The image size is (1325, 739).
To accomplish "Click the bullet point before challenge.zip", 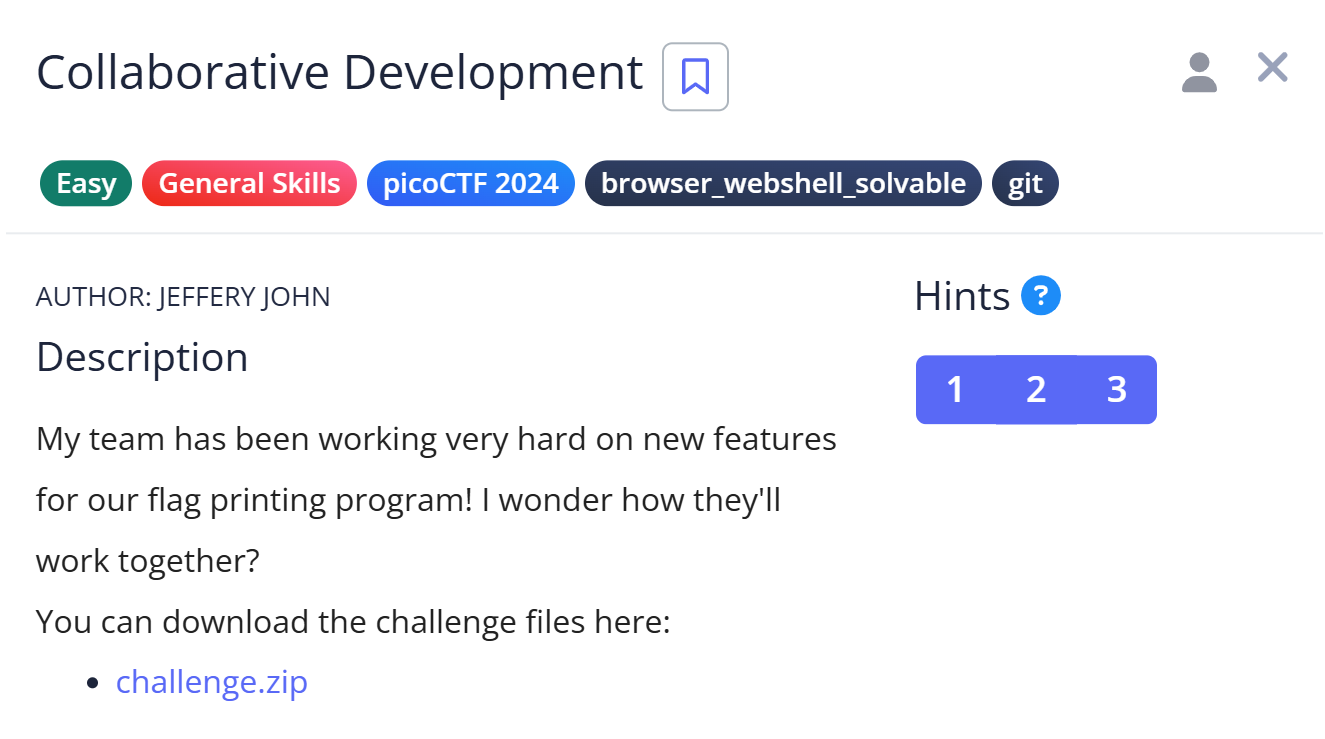I will pos(94,683).
